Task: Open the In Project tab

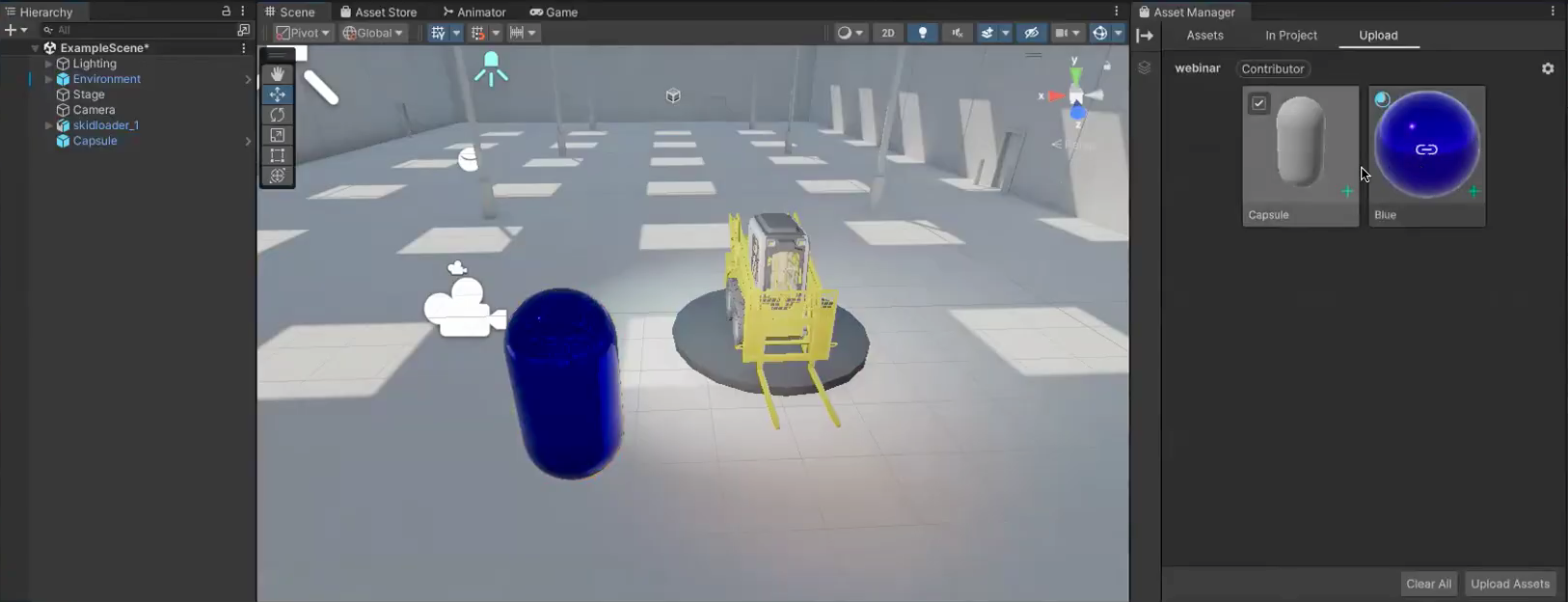Action: pyautogui.click(x=1290, y=35)
